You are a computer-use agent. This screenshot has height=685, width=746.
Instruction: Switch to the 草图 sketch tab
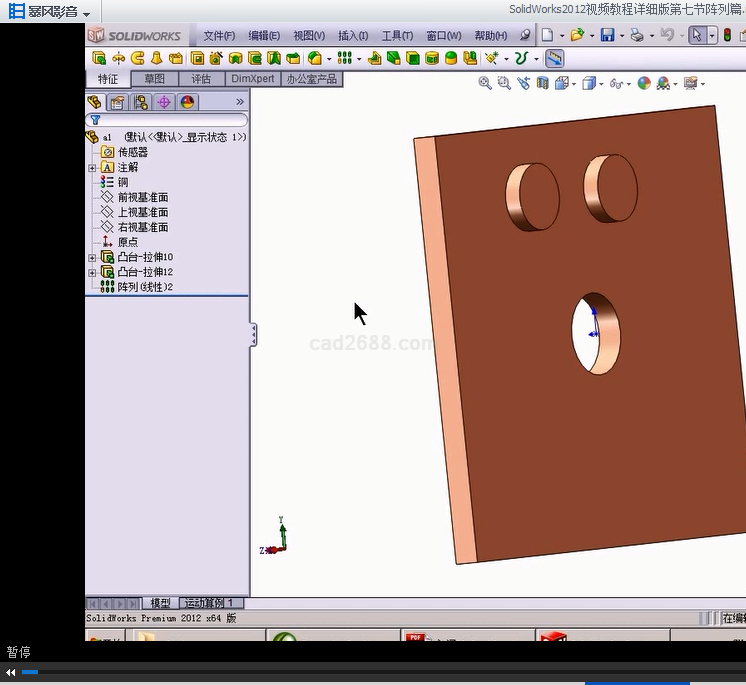[x=154, y=79]
